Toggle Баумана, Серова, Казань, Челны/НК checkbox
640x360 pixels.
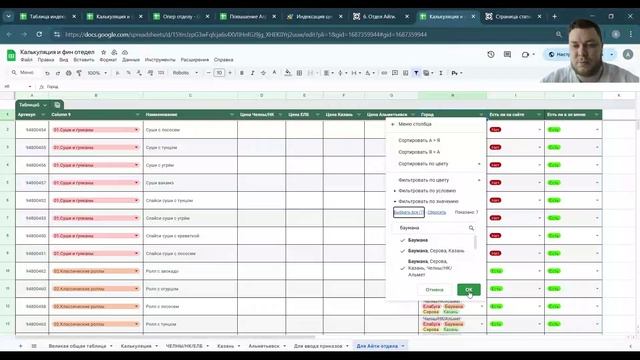[x=402, y=268]
